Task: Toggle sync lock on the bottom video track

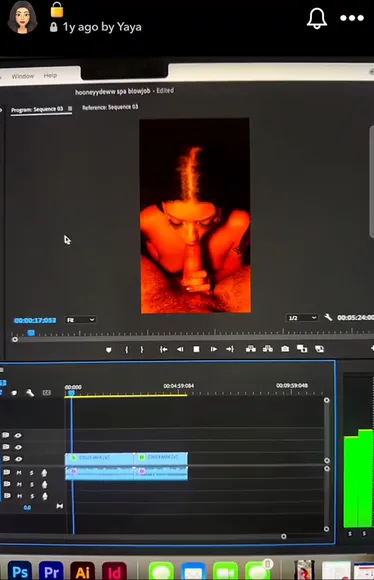Action: click(x=6, y=459)
